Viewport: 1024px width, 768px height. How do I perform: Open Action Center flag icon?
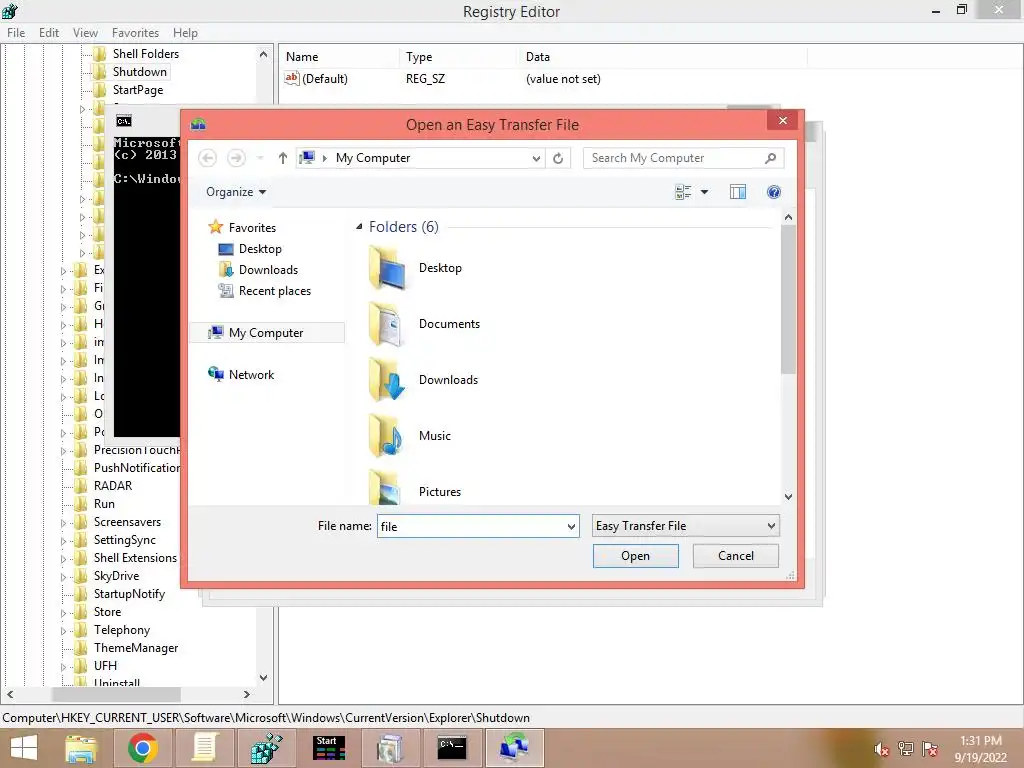coord(930,749)
